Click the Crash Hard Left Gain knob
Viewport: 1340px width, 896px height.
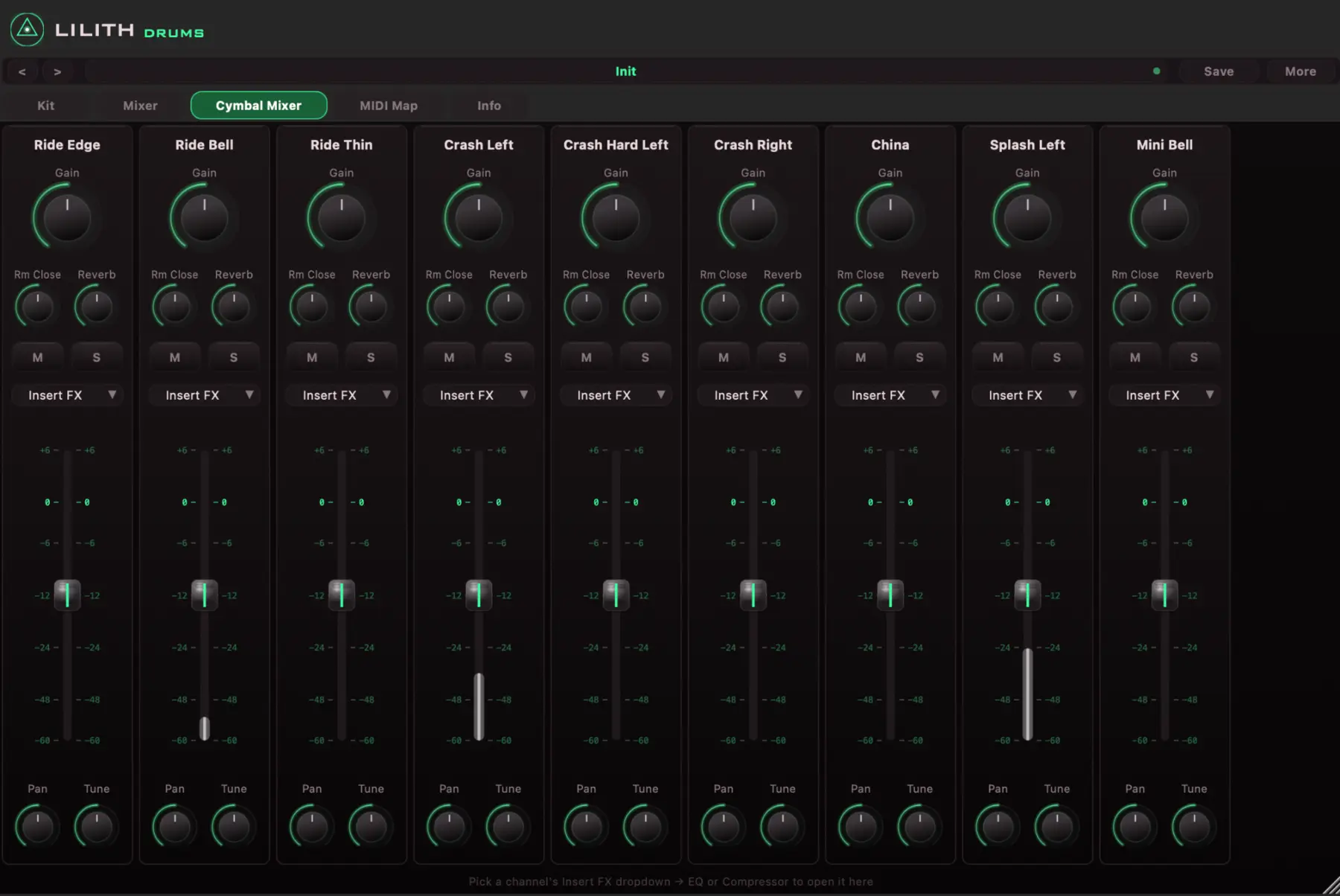point(616,218)
